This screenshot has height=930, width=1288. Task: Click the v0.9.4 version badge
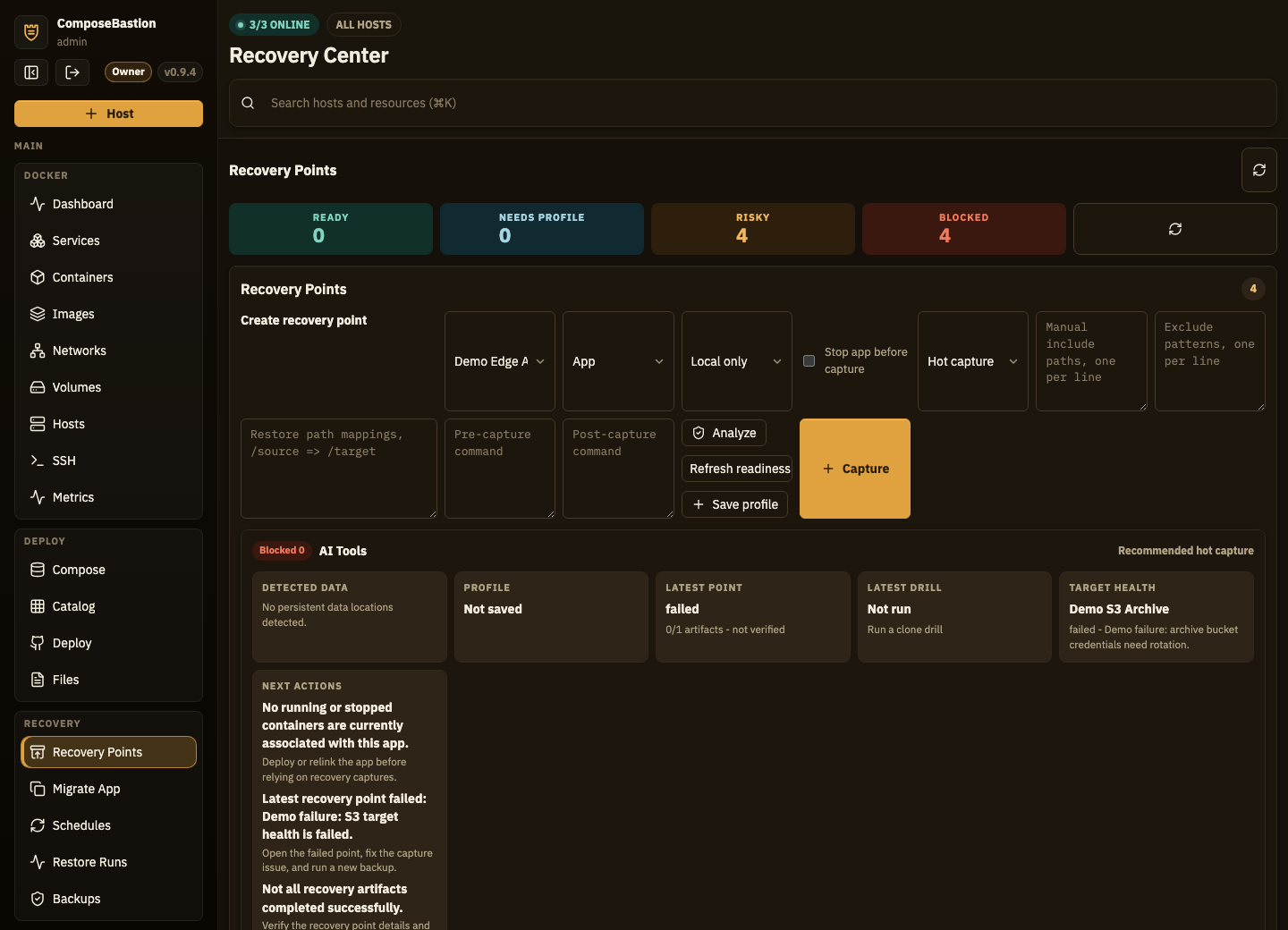click(180, 72)
